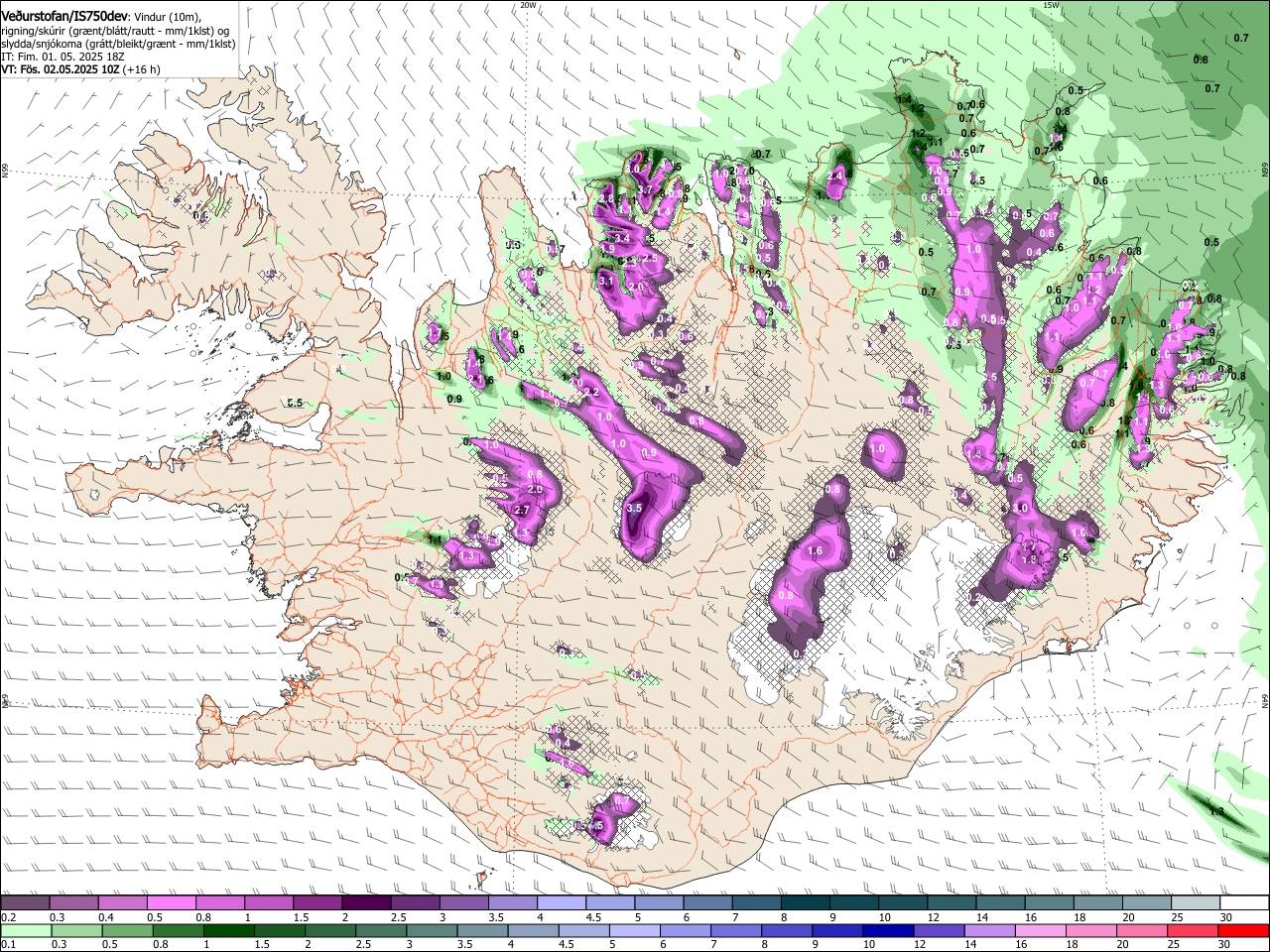Select the navy blue 10 swatch, lower legend row
The width and height of the screenshot is (1270, 952).
point(887,930)
